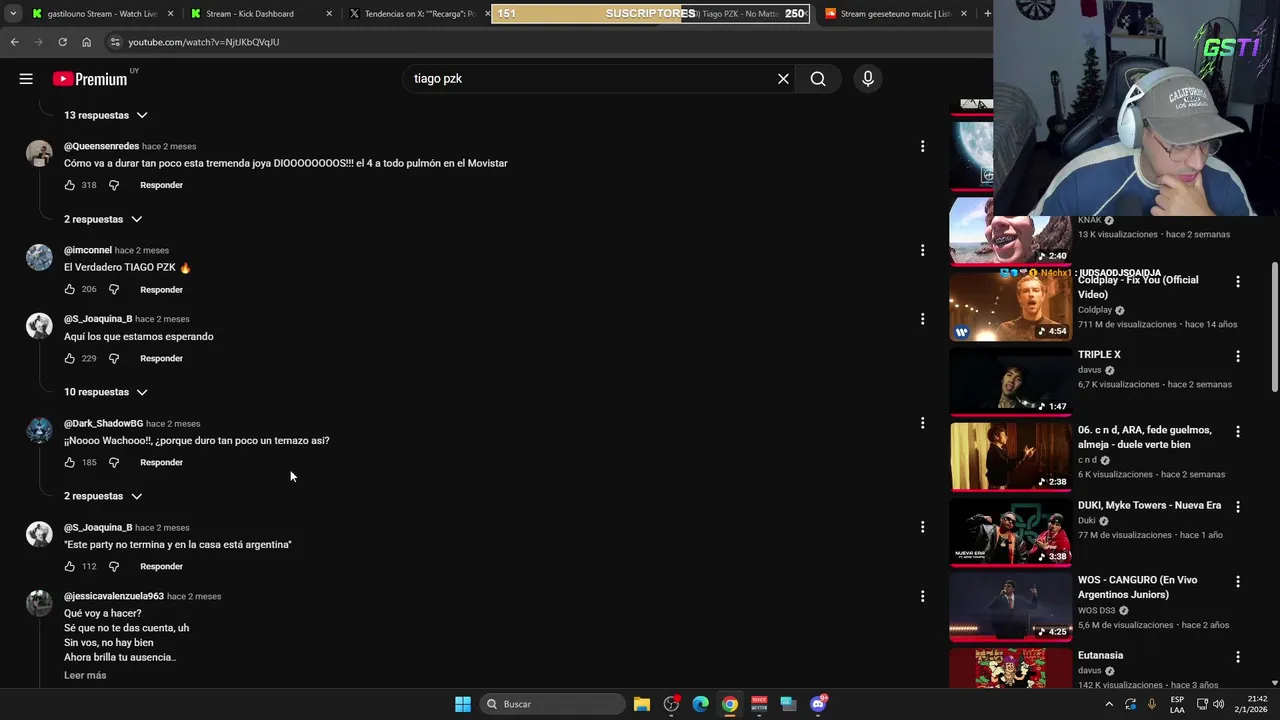Like the comment by @imconnel

click(69, 289)
